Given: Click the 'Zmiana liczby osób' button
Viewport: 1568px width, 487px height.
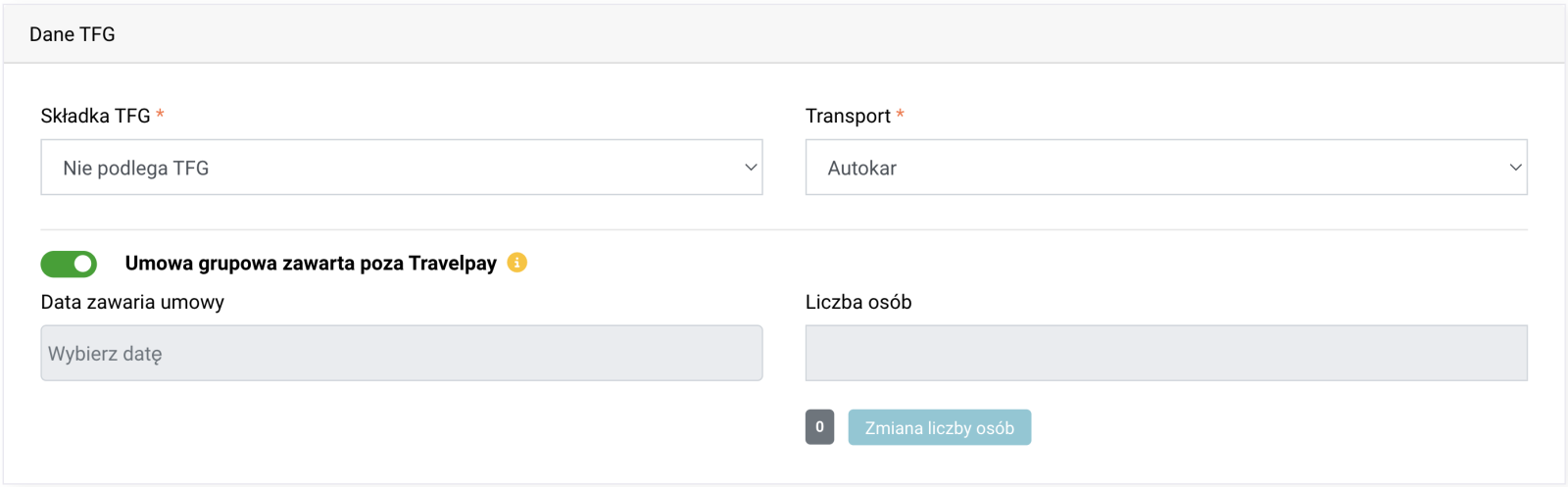Looking at the screenshot, I should (939, 427).
